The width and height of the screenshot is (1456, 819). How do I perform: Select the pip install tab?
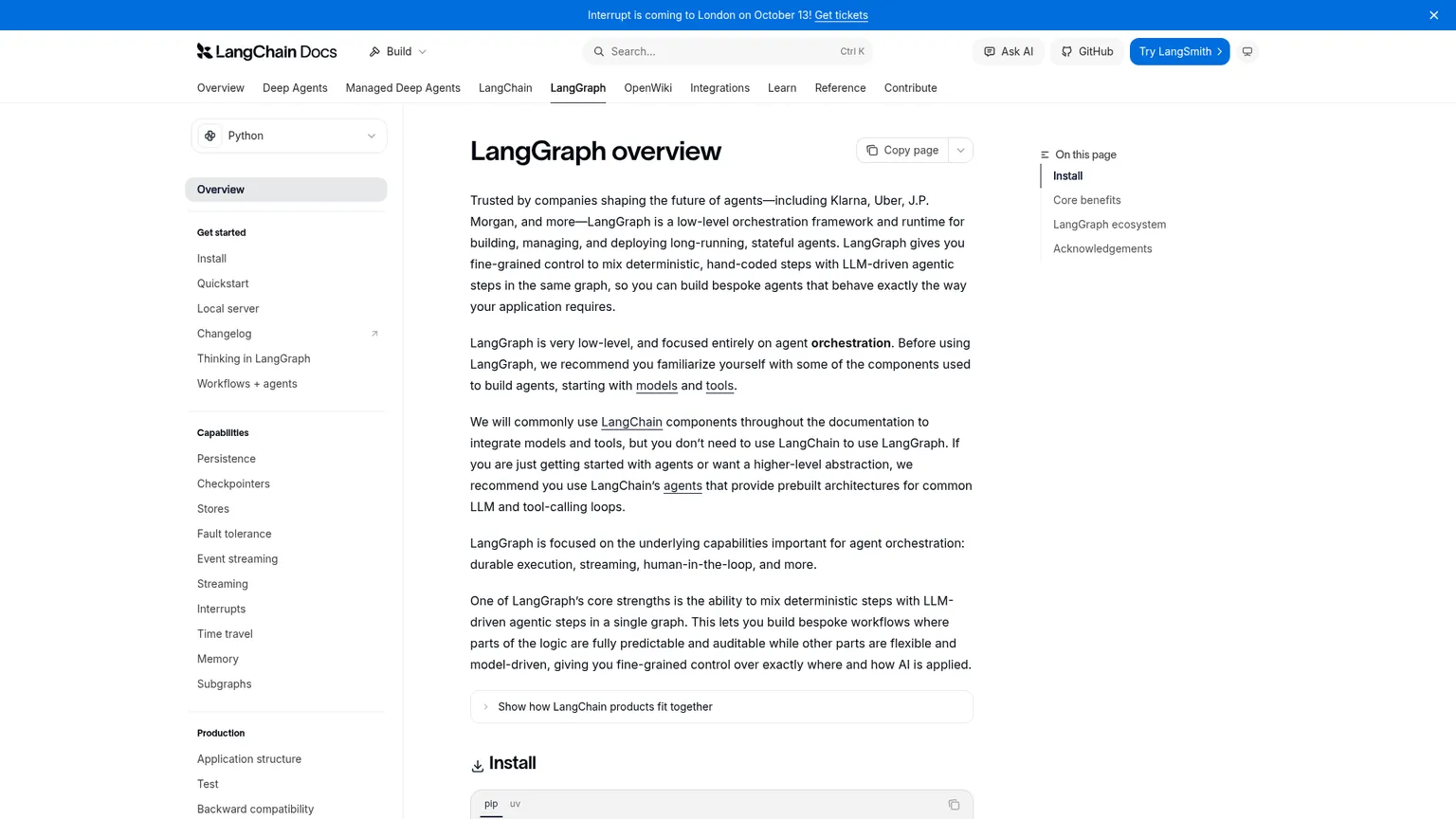pos(491,804)
